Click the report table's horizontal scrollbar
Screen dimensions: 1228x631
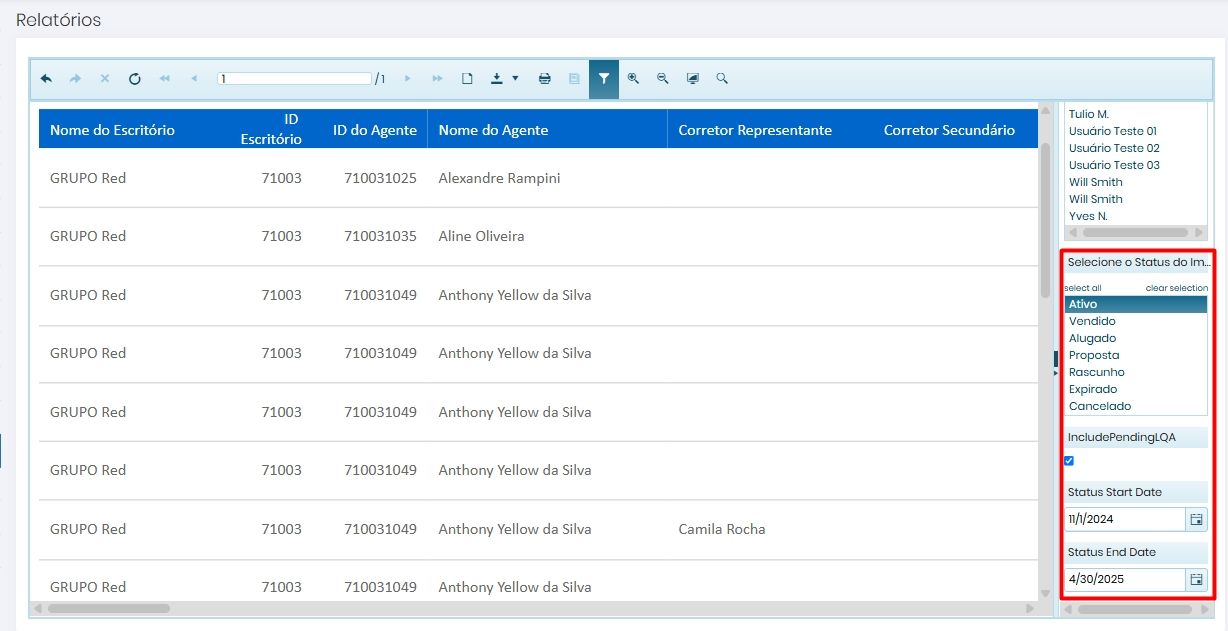pos(108,608)
